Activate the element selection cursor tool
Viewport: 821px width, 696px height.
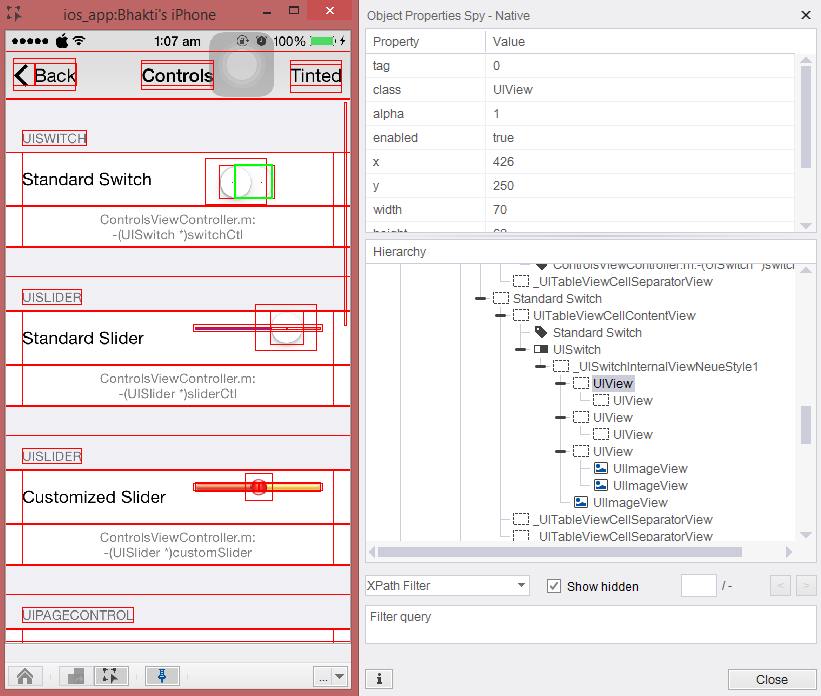click(111, 676)
